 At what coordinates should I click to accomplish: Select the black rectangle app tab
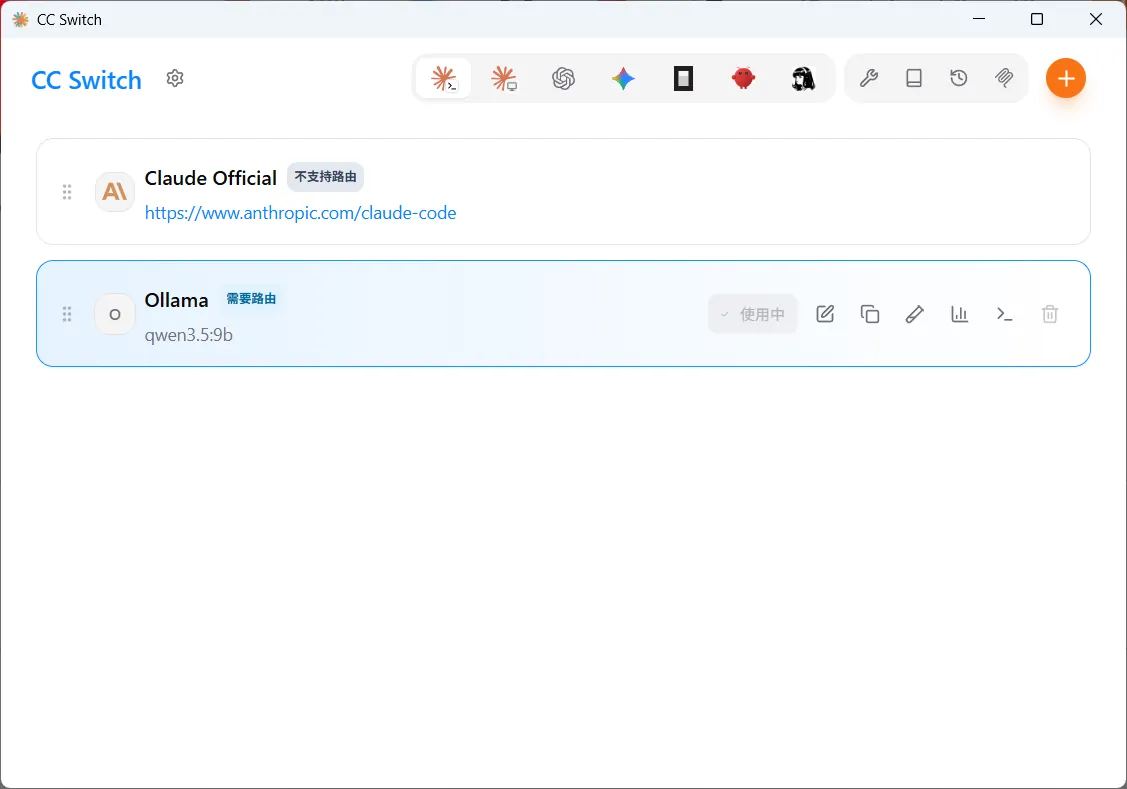(684, 78)
